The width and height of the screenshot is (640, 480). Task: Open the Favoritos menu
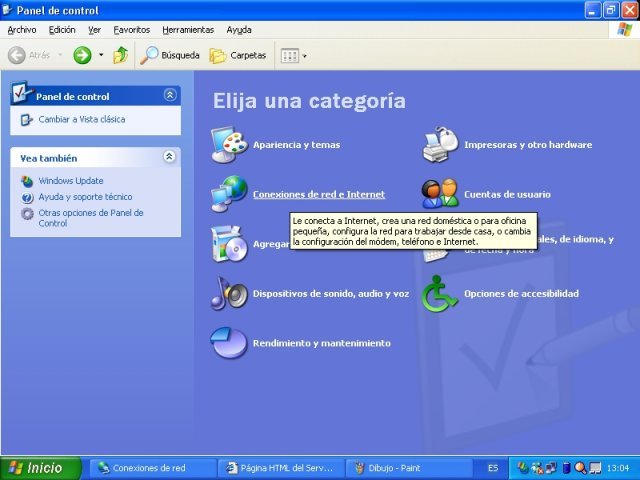tap(132, 30)
